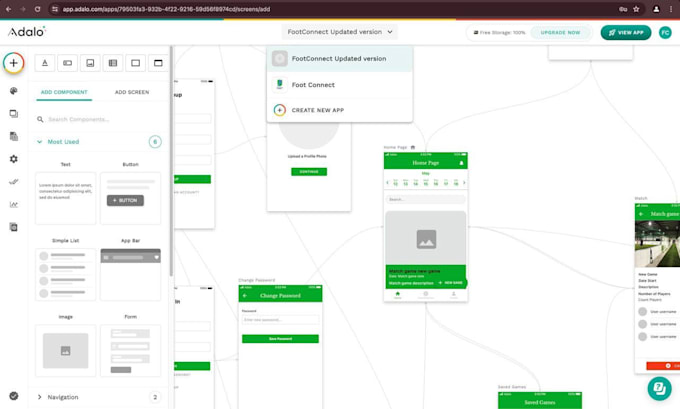
Task: Switch to the Add Component tab
Action: (x=64, y=92)
